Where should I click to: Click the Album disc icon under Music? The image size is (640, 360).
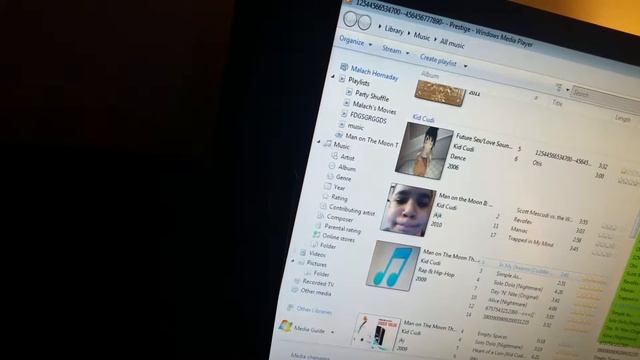pos(332,166)
